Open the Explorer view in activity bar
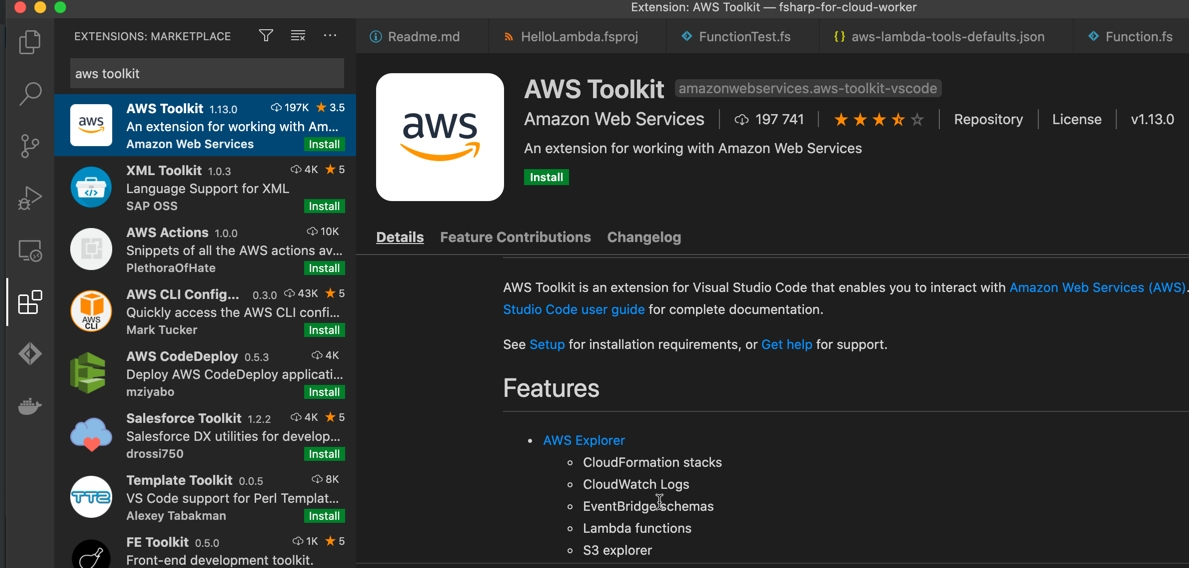1189x568 pixels. [30, 41]
